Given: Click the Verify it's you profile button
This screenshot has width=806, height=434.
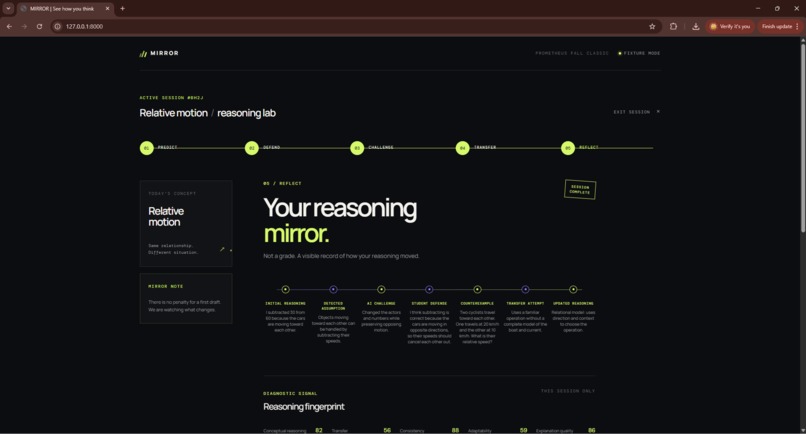Looking at the screenshot, I should [730, 26].
